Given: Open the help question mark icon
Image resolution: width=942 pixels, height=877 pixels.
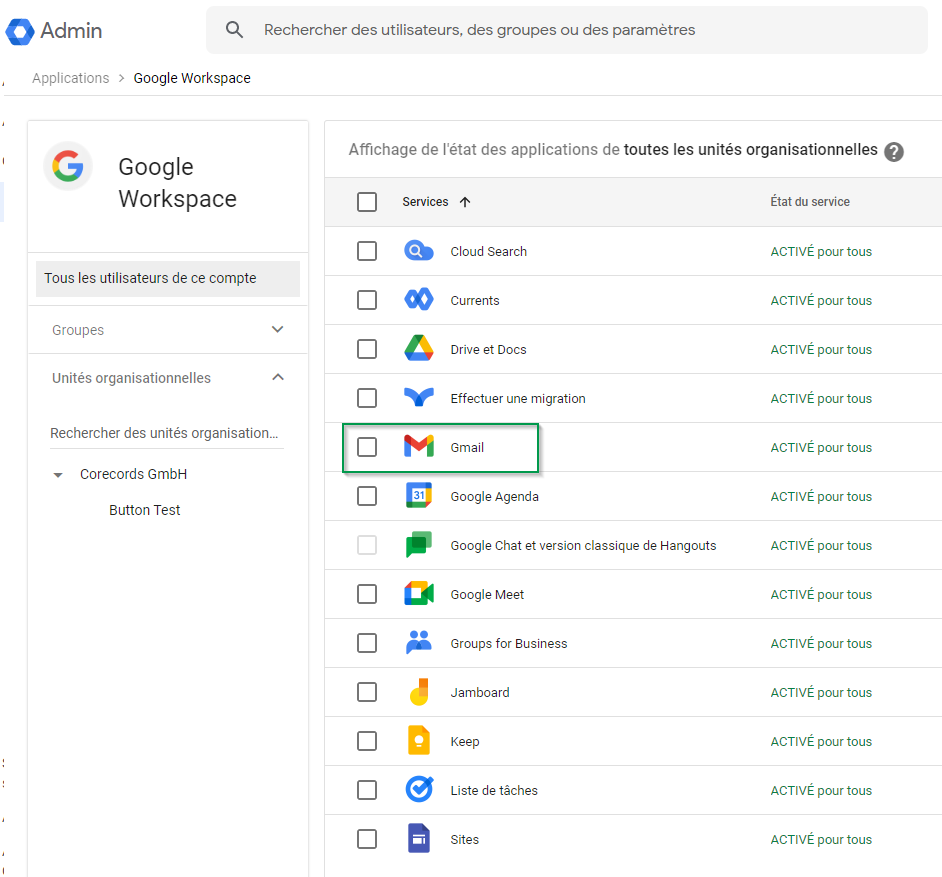Looking at the screenshot, I should pos(894,151).
